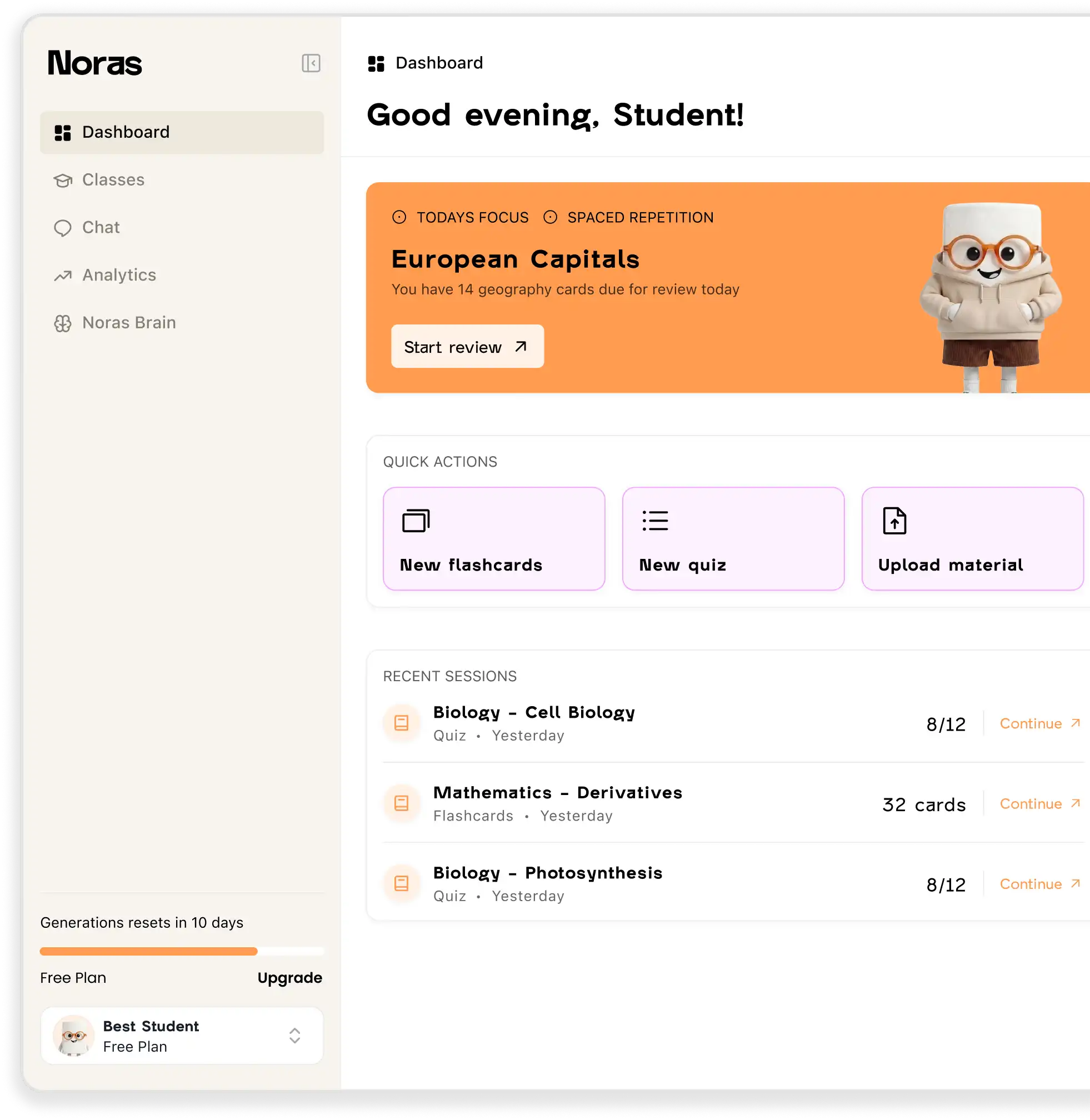The image size is (1090, 1120).
Task: Click the Upload material file icon
Action: 894,521
